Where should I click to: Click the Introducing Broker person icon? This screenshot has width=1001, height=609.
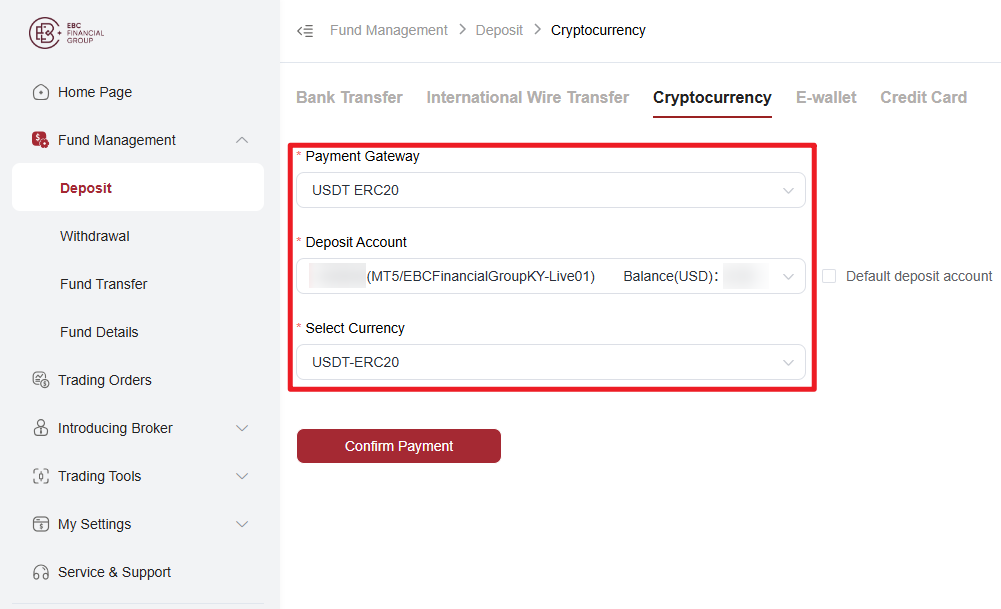click(x=41, y=428)
